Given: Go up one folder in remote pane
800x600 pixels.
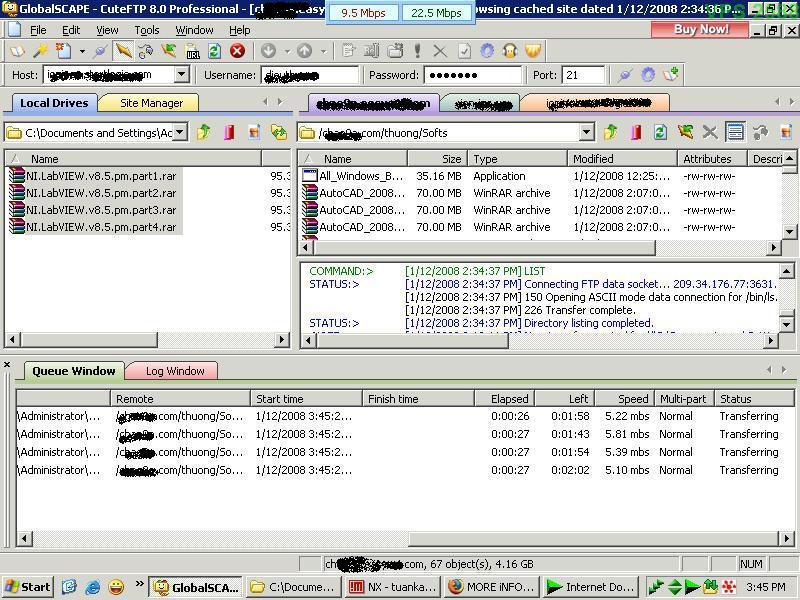Looking at the screenshot, I should point(610,133).
